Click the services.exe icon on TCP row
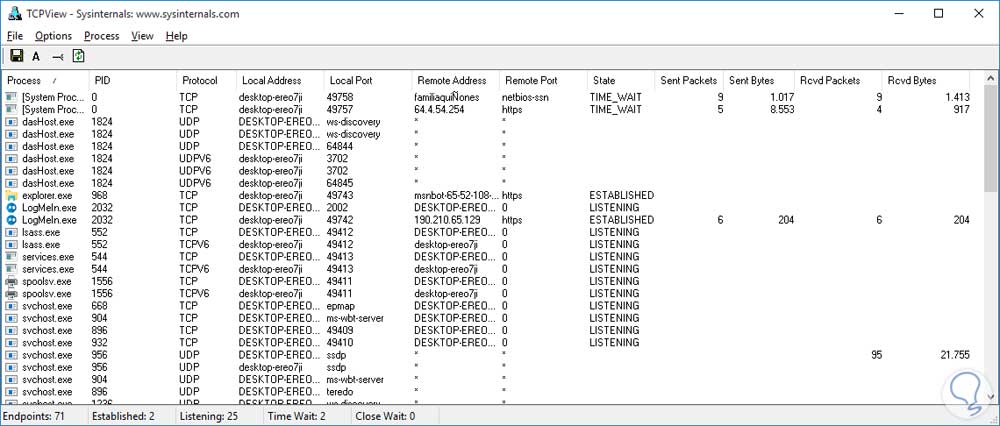 11,256
